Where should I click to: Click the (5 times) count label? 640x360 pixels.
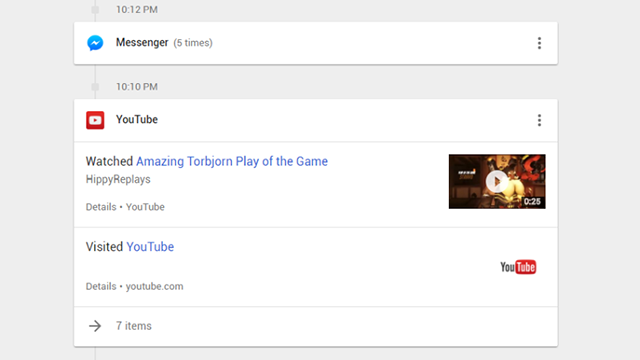click(x=193, y=43)
